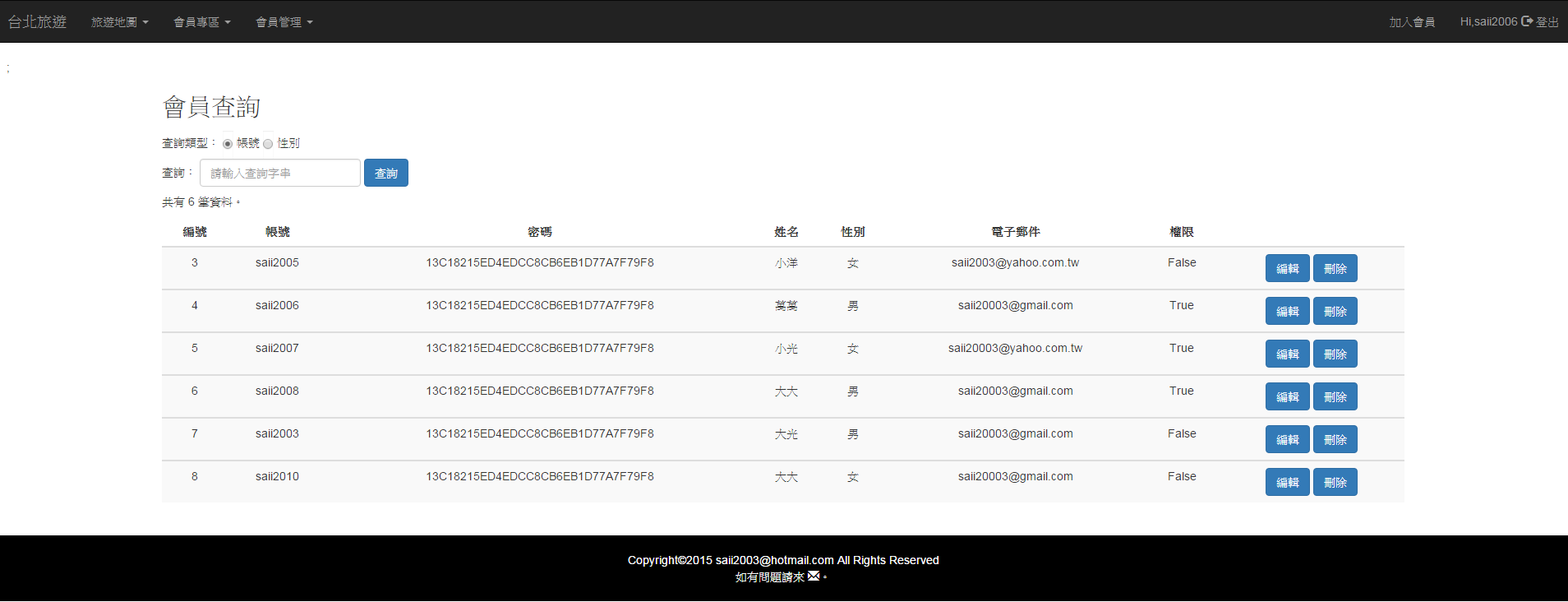Select the 帳號 query type radio button
Screen dimensions: 1568x602
pos(228,144)
